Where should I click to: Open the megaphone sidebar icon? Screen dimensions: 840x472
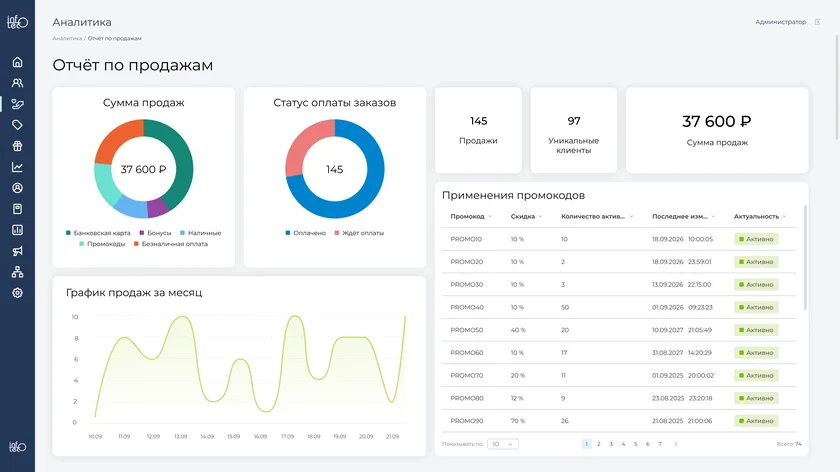tap(17, 251)
